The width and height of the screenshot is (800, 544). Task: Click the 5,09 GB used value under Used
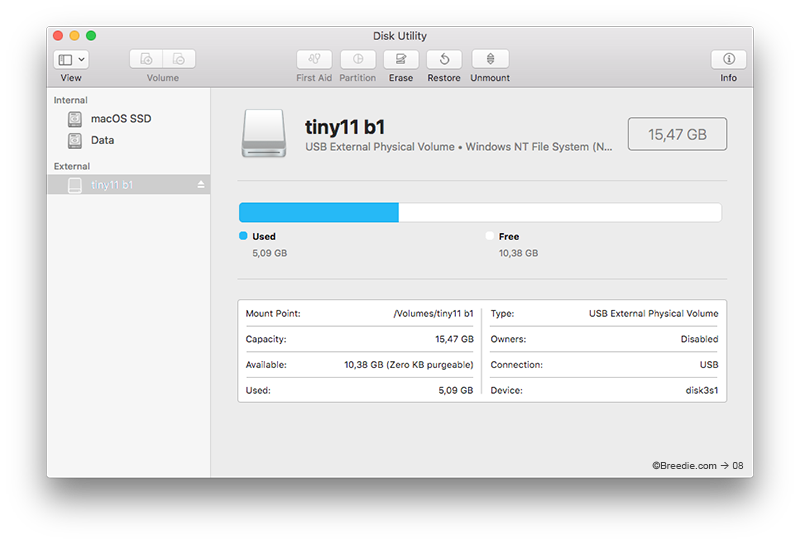[x=269, y=253]
